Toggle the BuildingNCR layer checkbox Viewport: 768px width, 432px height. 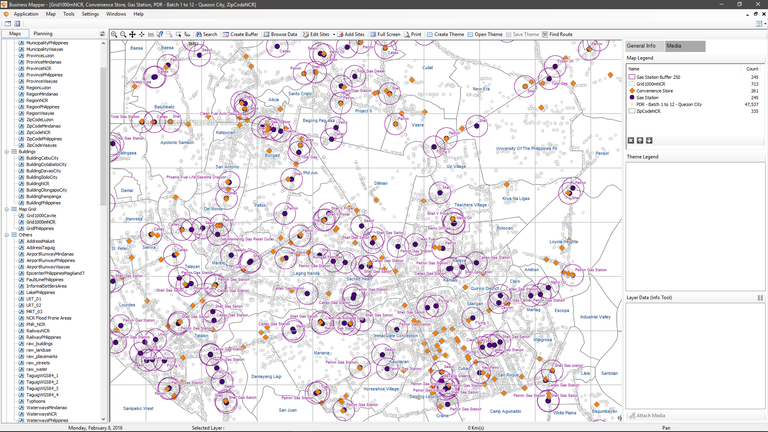coord(21,184)
